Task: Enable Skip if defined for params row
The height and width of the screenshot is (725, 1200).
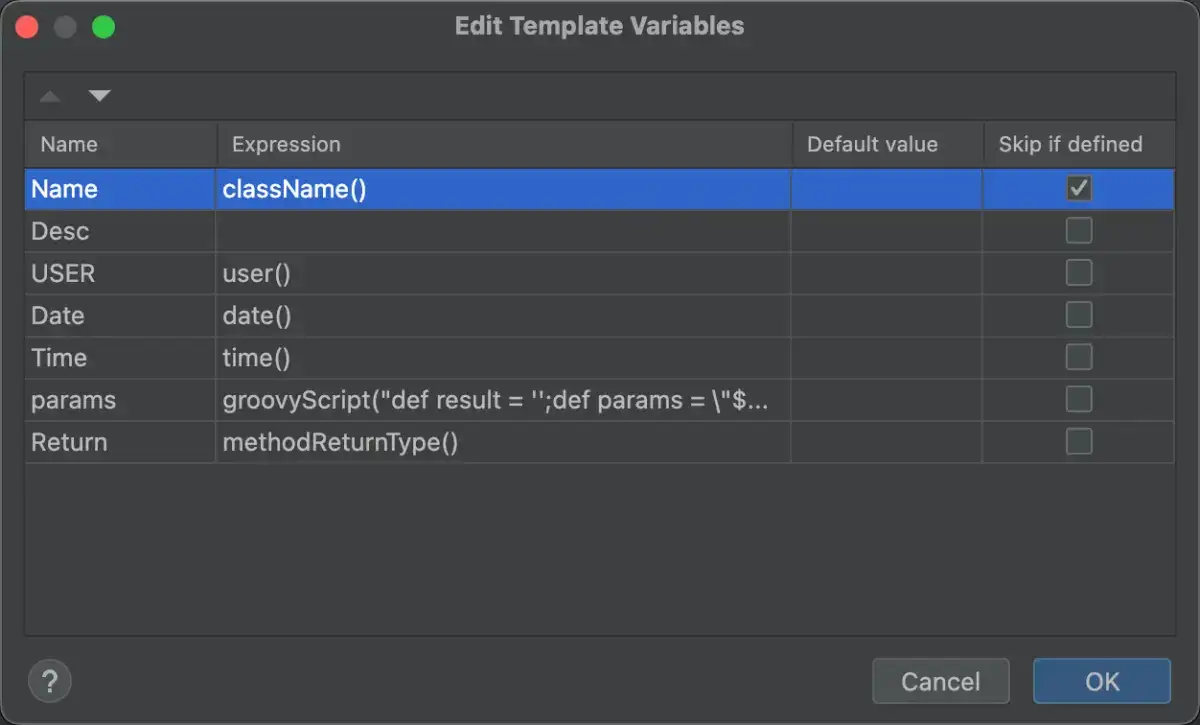Action: [1078, 400]
